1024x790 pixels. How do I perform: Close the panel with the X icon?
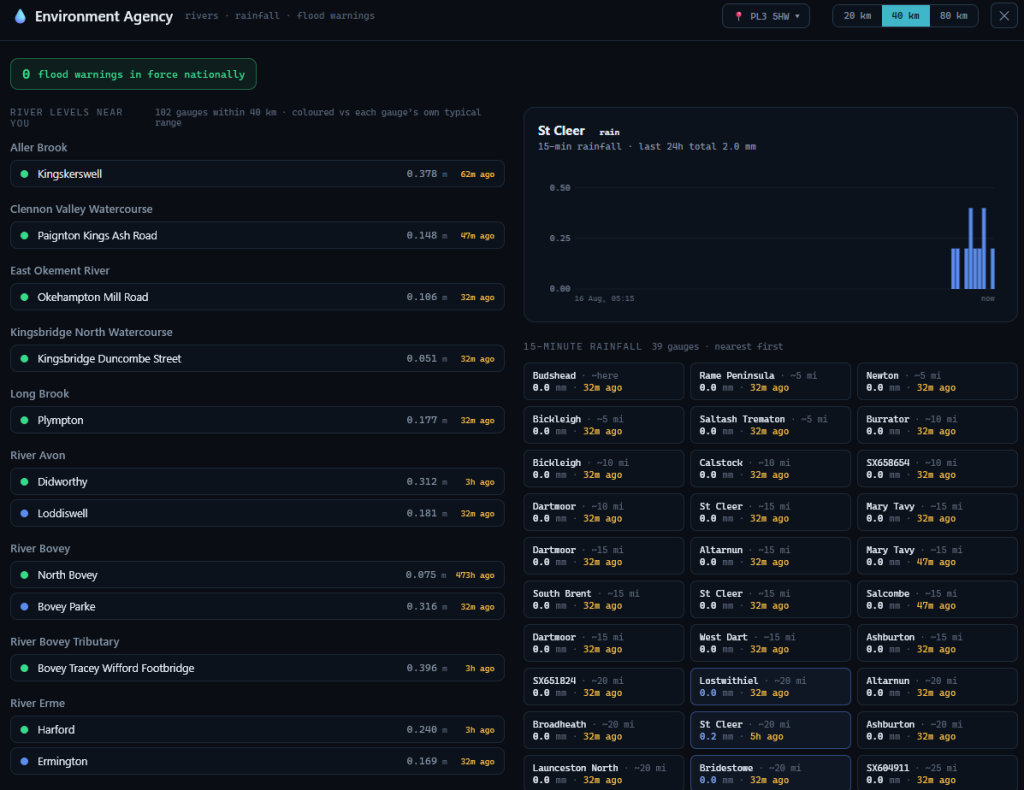click(x=1004, y=16)
